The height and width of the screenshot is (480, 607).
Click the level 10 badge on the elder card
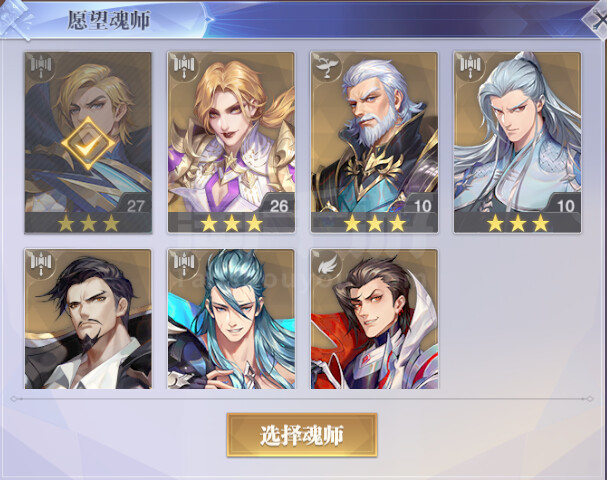[x=421, y=206]
